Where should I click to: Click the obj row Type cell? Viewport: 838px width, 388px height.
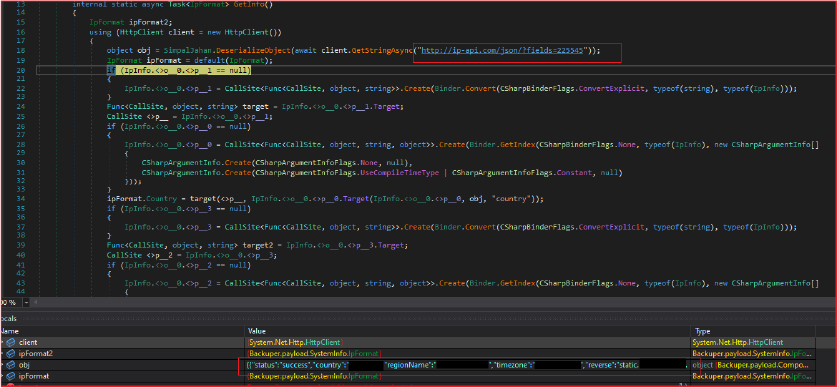(753, 365)
